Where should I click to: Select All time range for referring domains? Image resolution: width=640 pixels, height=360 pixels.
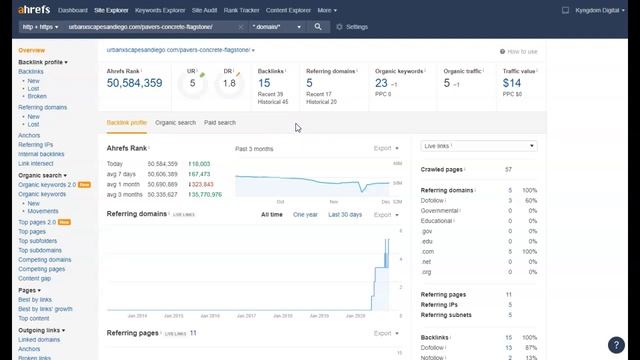click(272, 215)
